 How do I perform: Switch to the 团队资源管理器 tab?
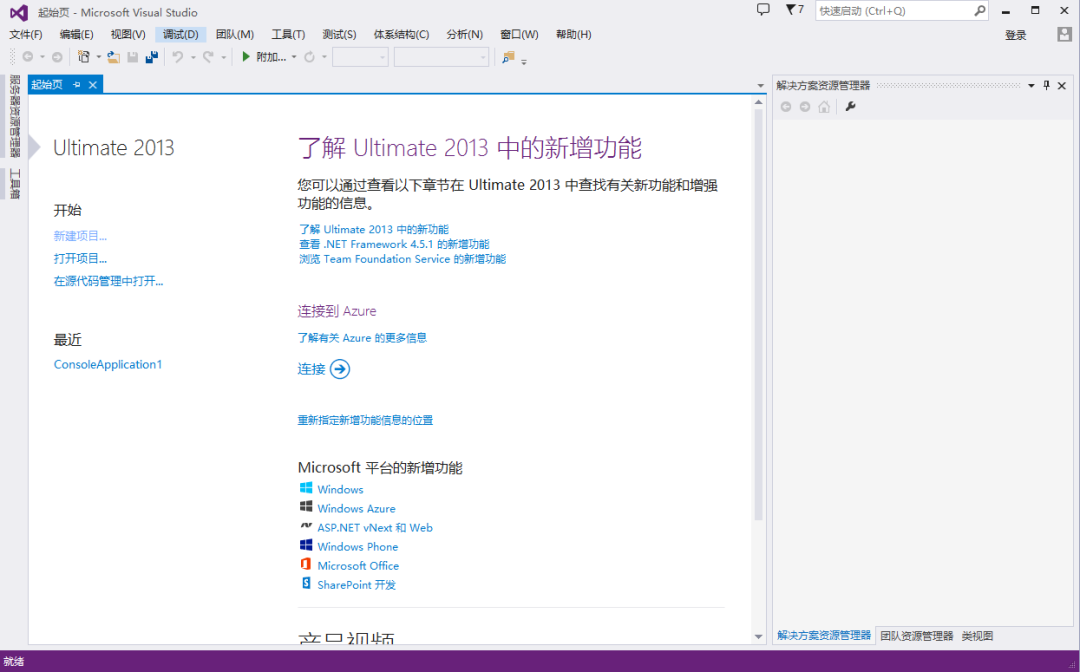point(916,636)
